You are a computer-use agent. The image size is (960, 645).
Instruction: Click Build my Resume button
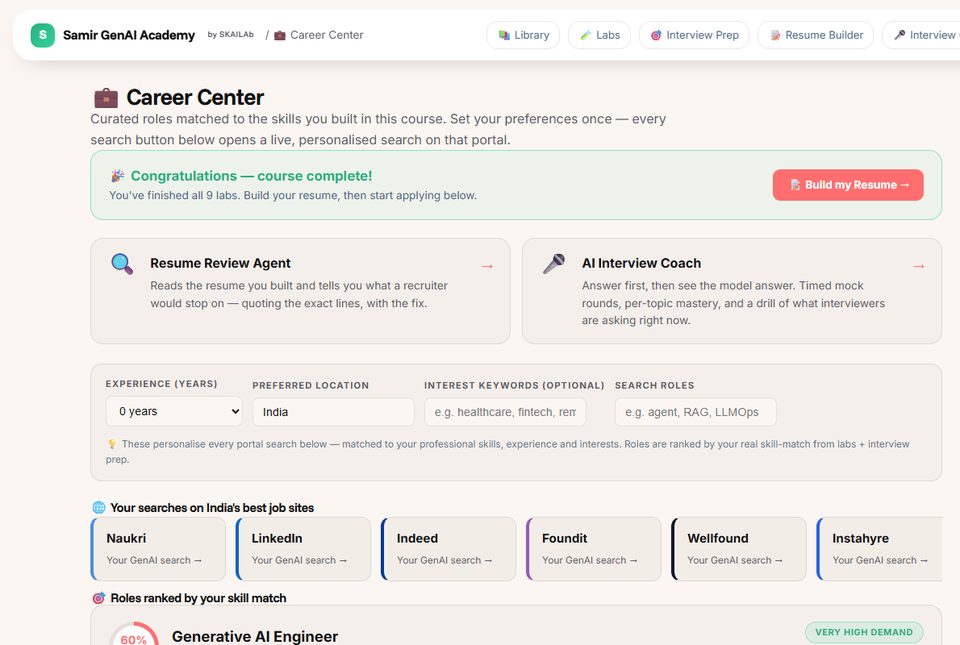[848, 185]
